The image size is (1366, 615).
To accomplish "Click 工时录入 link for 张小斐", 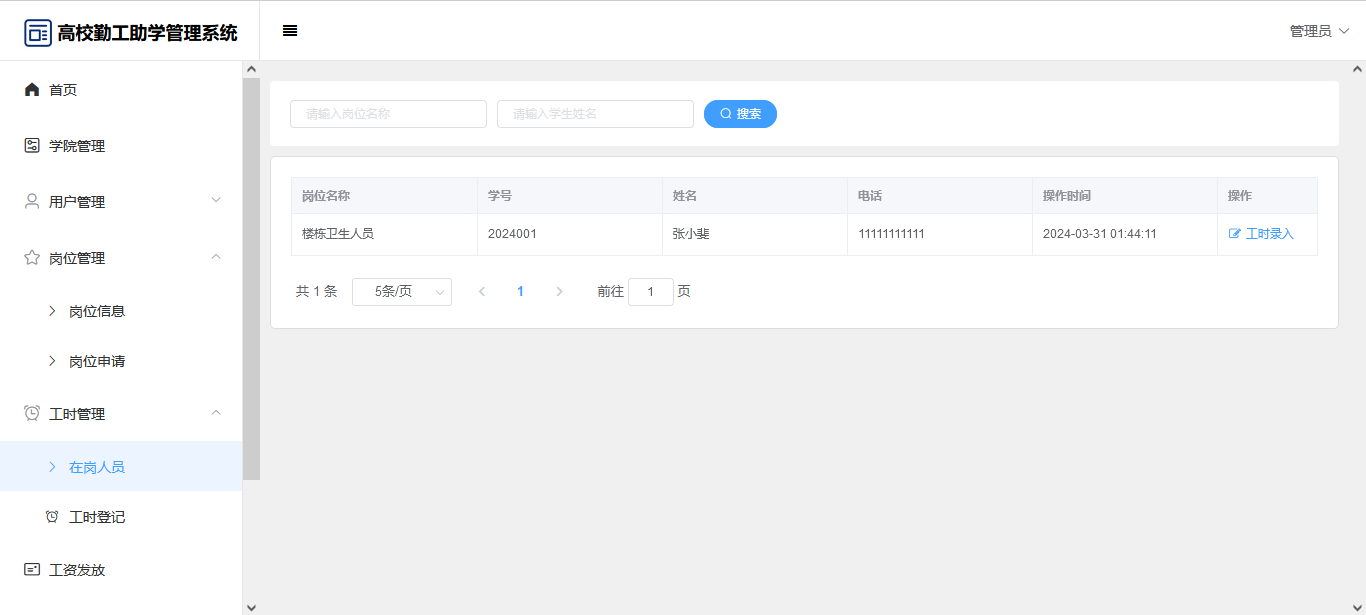I will coord(1261,234).
